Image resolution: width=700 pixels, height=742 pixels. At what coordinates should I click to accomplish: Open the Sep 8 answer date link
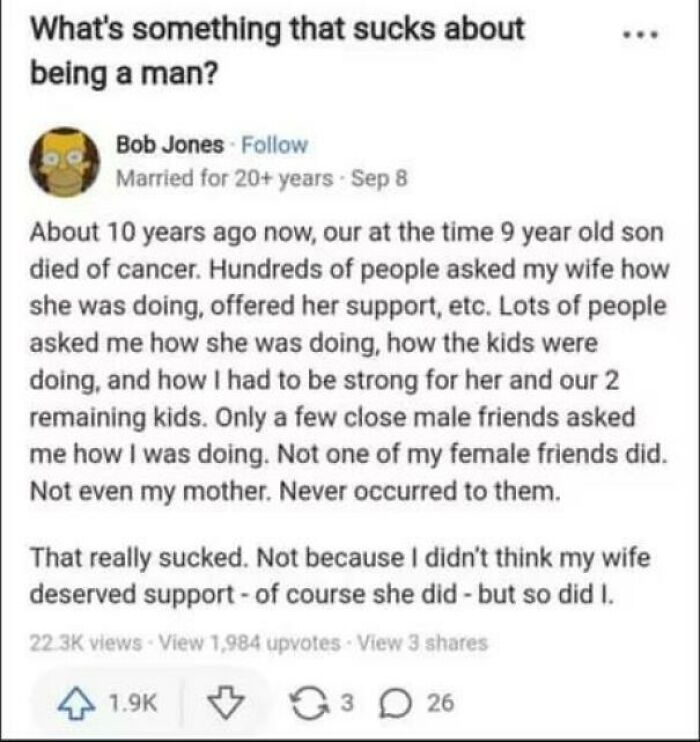click(x=379, y=178)
